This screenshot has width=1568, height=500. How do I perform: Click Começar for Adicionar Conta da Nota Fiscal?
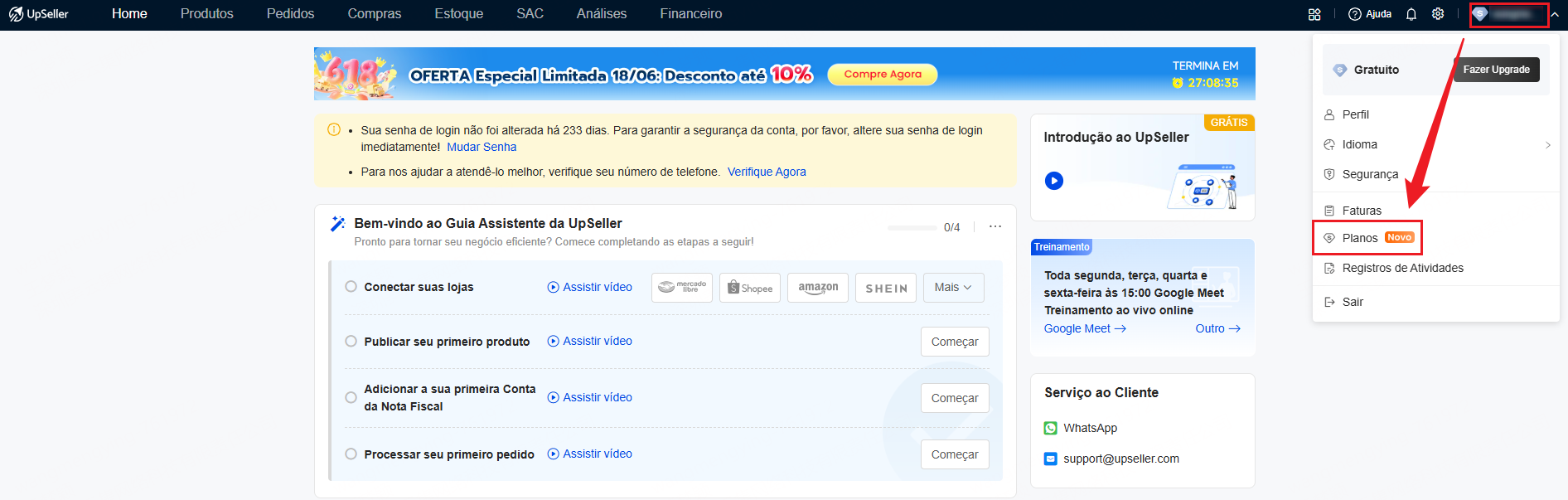(x=955, y=398)
